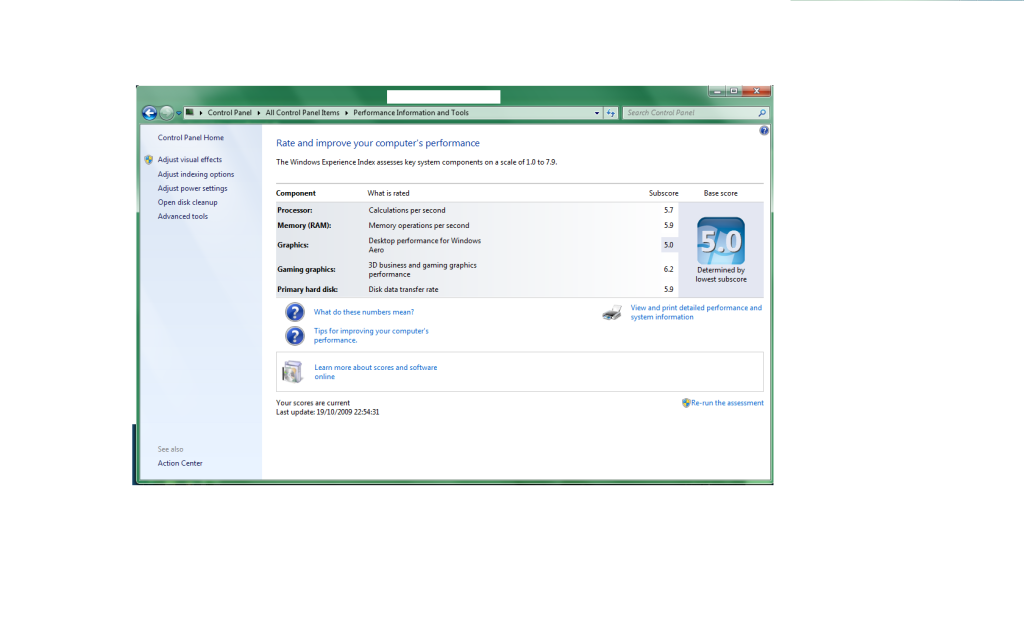Viewport: 1024px width, 640px height.
Task: Open Learn more about scores and software online
Action: pyautogui.click(x=376, y=372)
